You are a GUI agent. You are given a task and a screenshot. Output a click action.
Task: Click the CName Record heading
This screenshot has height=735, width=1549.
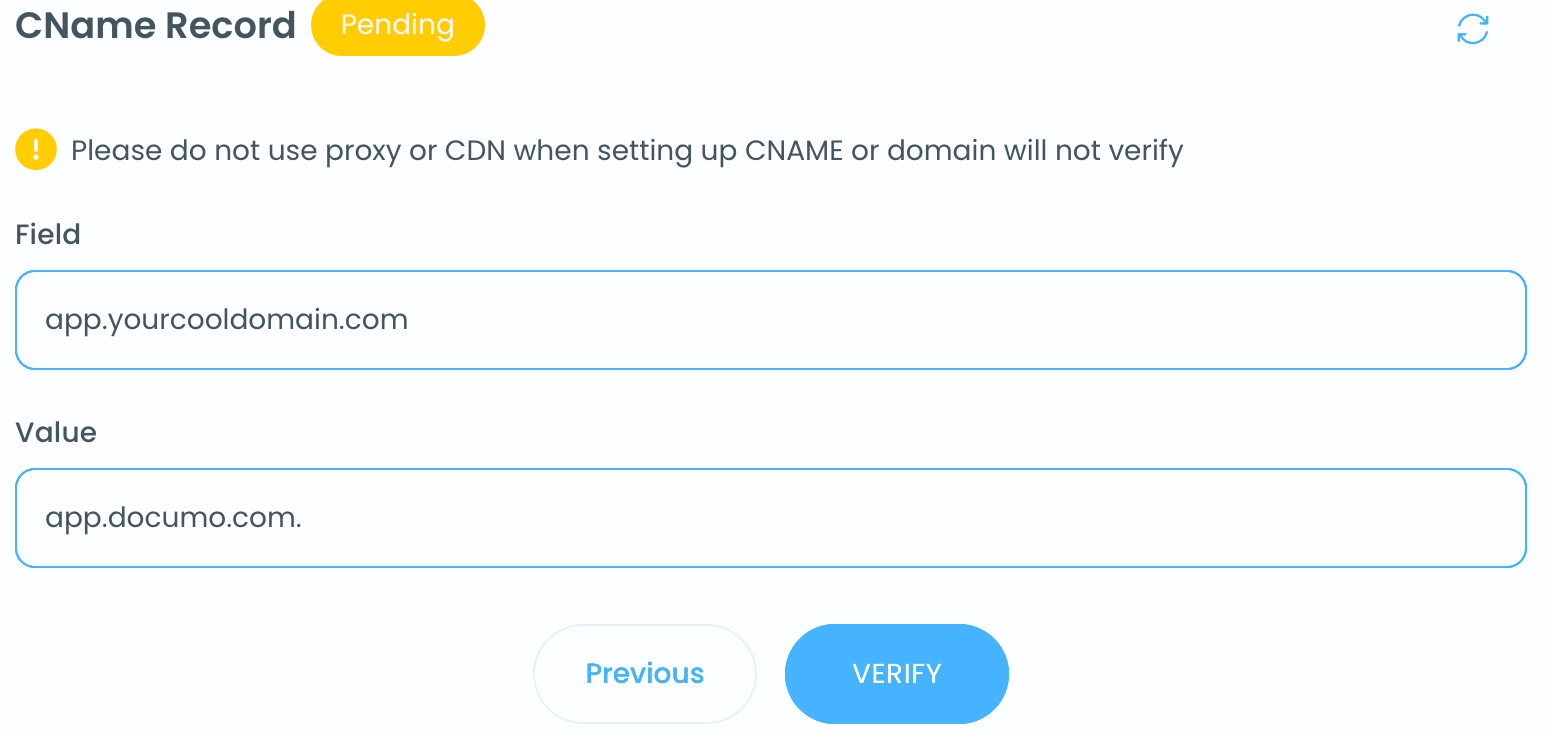tap(156, 26)
